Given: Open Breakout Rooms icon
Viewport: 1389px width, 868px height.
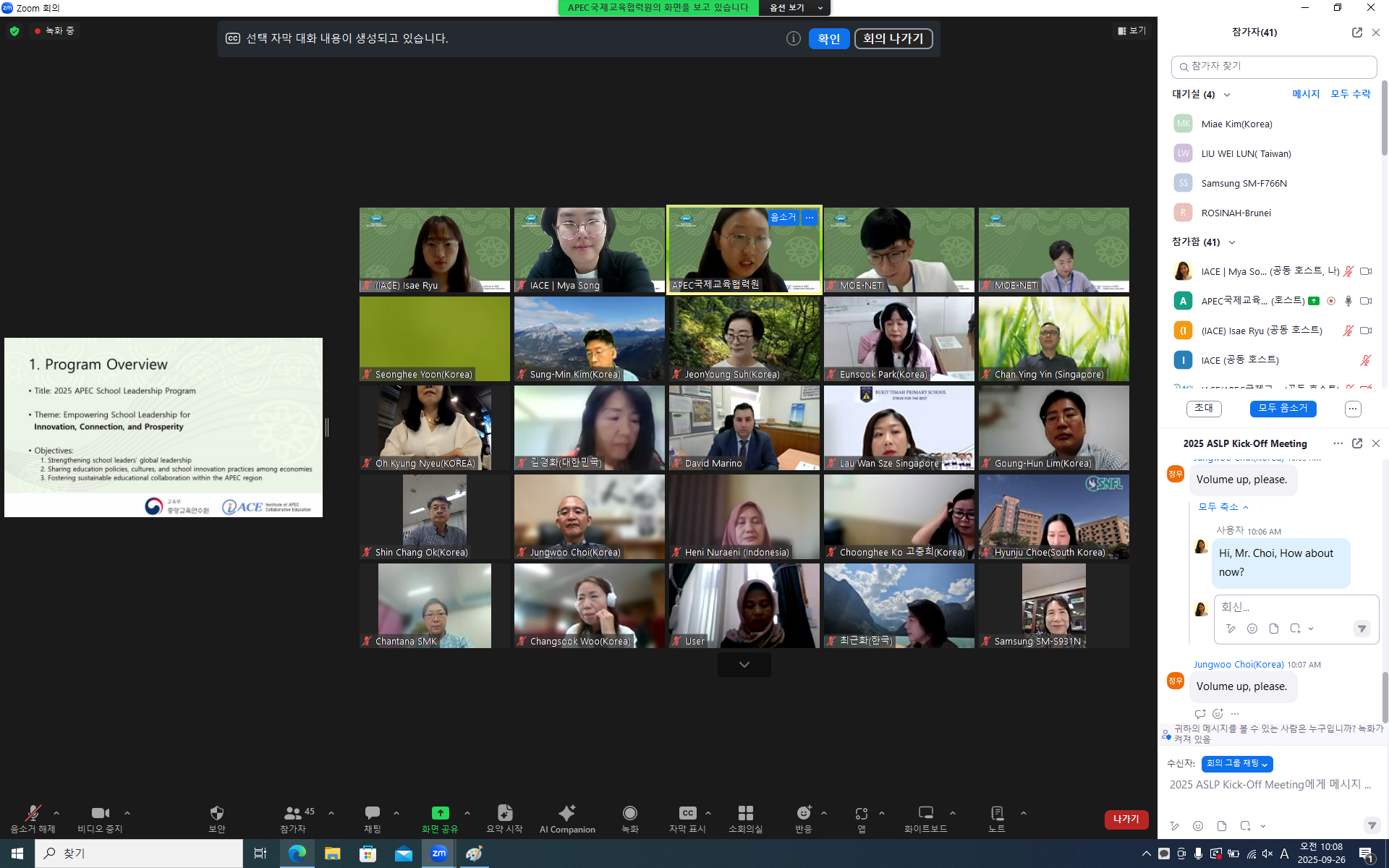Looking at the screenshot, I should (745, 813).
